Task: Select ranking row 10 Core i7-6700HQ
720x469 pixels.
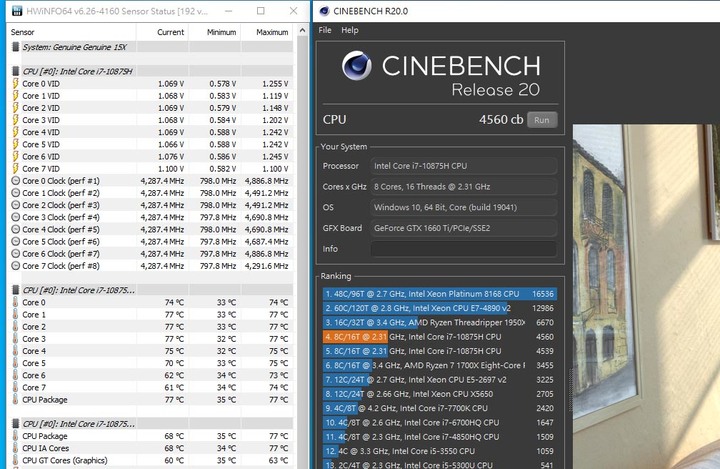Action: [x=439, y=423]
